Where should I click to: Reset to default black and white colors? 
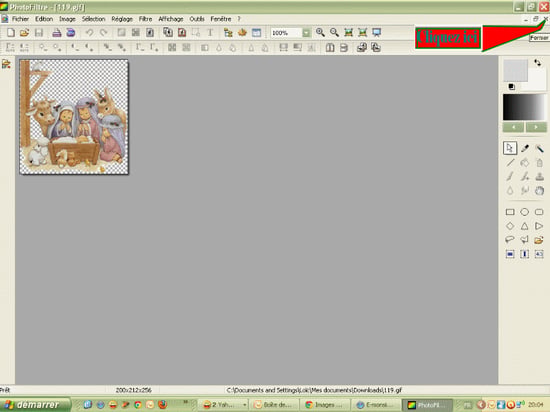tap(512, 86)
